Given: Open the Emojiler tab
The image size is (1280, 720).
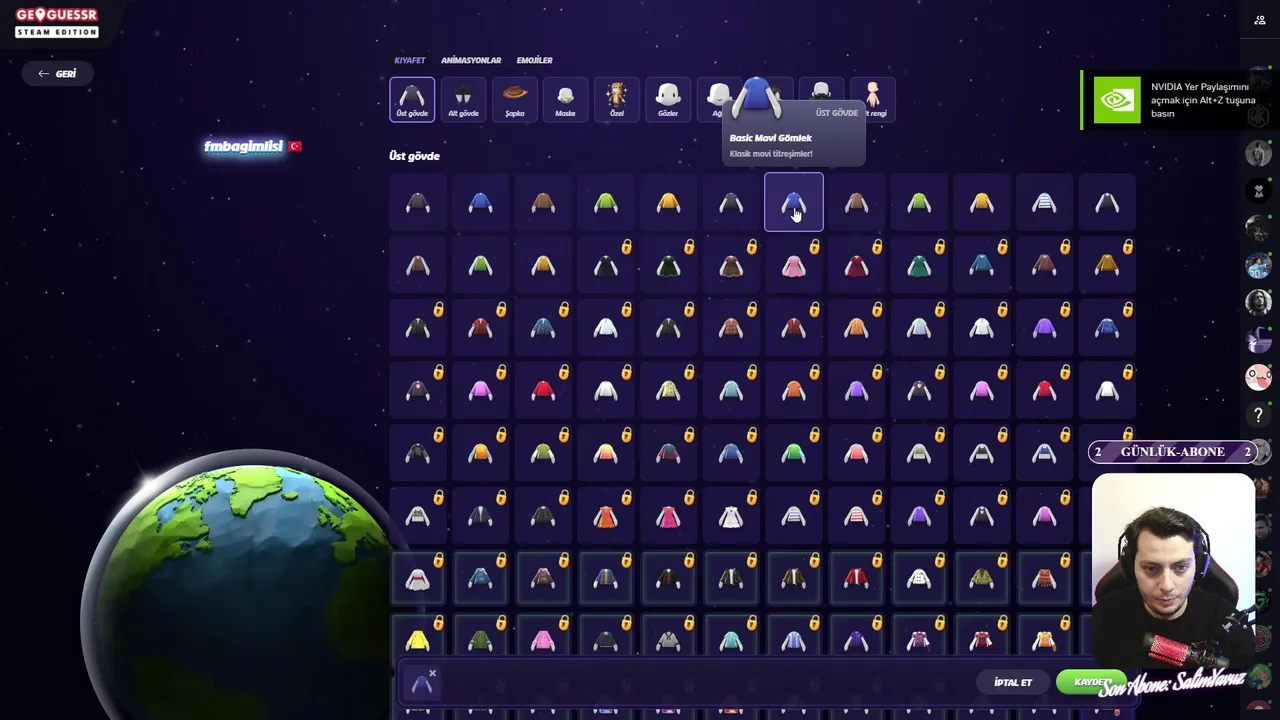Looking at the screenshot, I should pos(534,60).
